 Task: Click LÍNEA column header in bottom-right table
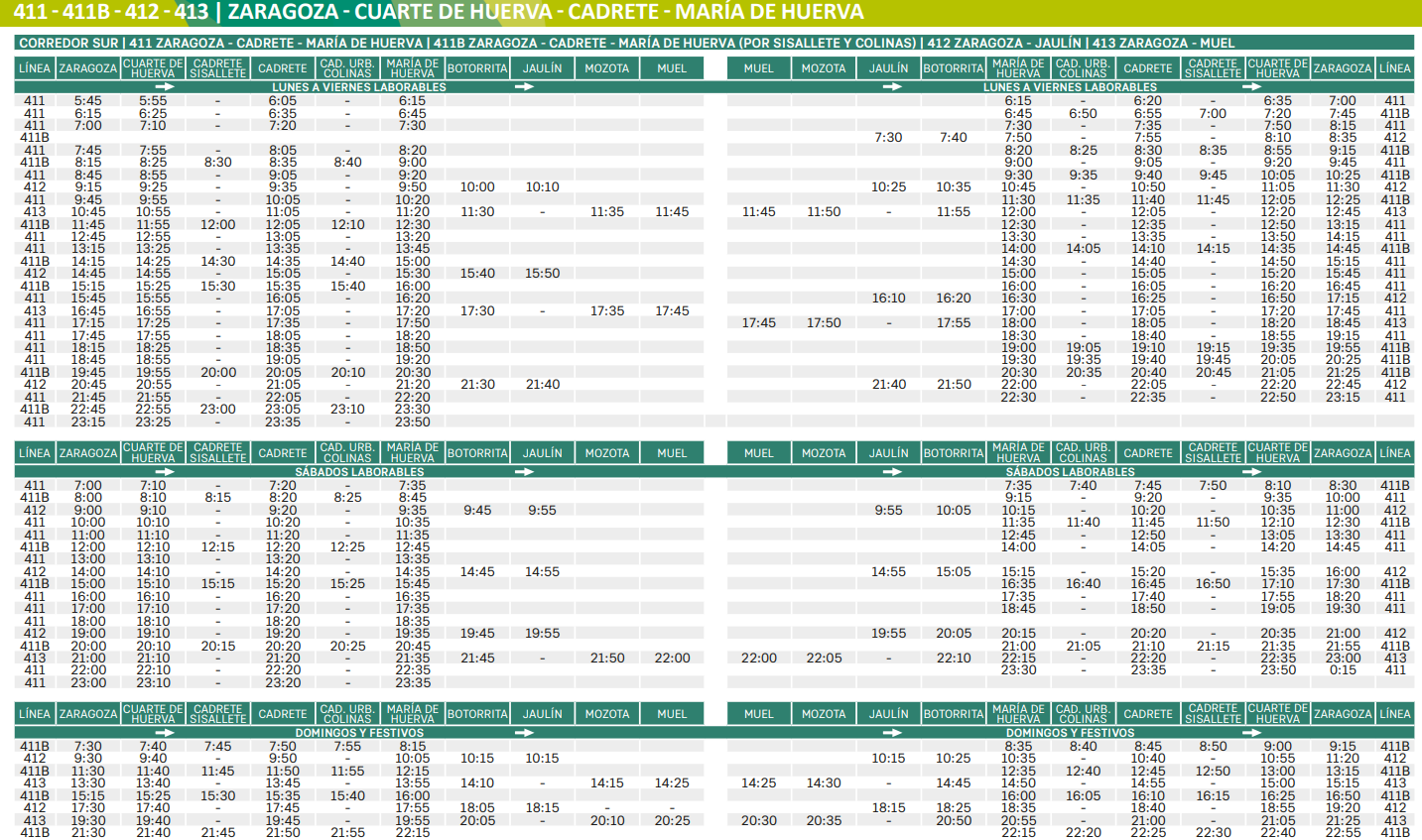tap(1394, 714)
